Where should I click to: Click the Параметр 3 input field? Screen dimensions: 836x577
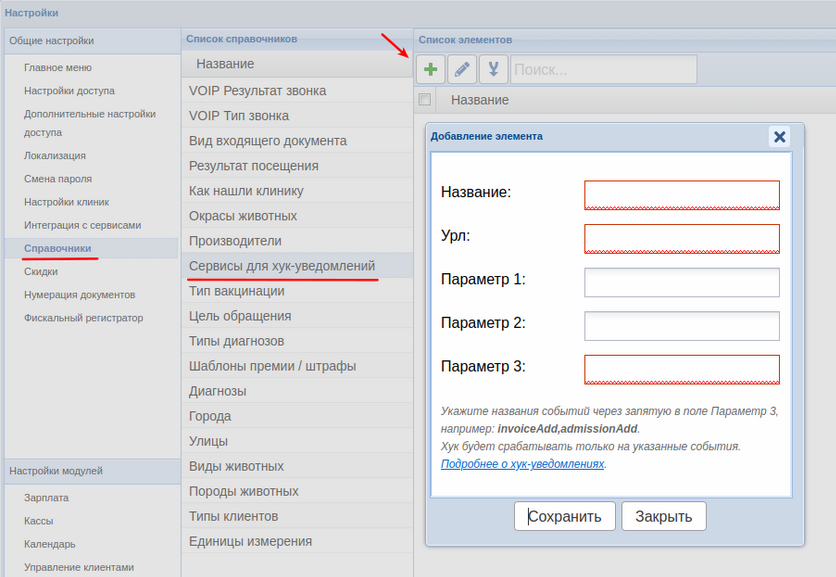coord(681,370)
